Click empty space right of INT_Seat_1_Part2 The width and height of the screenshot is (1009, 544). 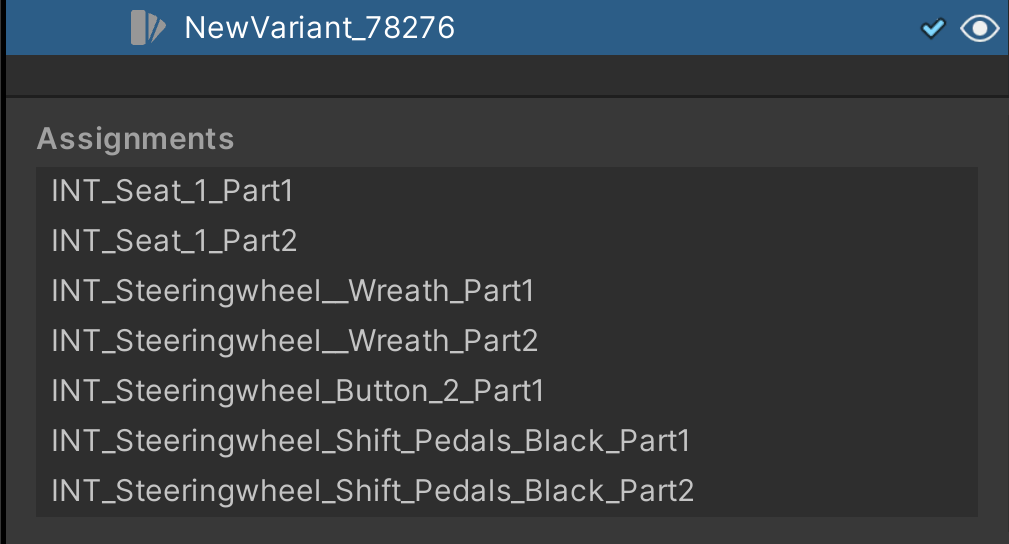pos(640,241)
